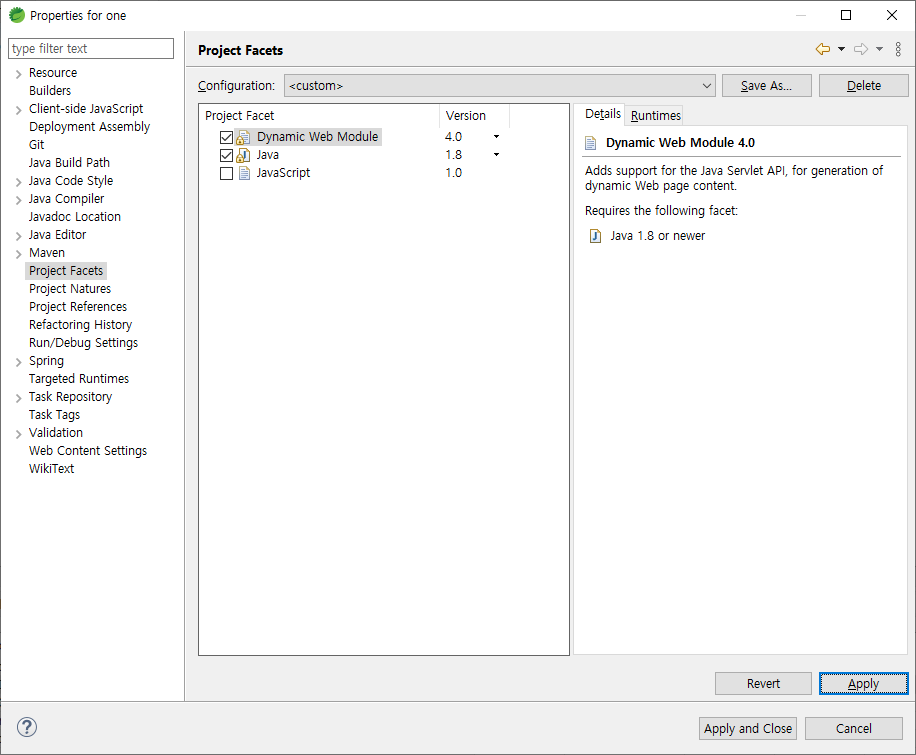Open the Configuration combo box
Image resolution: width=916 pixels, height=755 pixels.
[x=499, y=85]
